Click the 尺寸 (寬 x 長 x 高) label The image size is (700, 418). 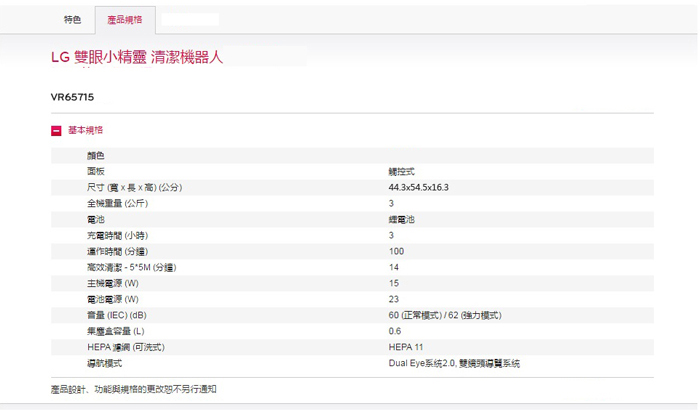coord(134,188)
